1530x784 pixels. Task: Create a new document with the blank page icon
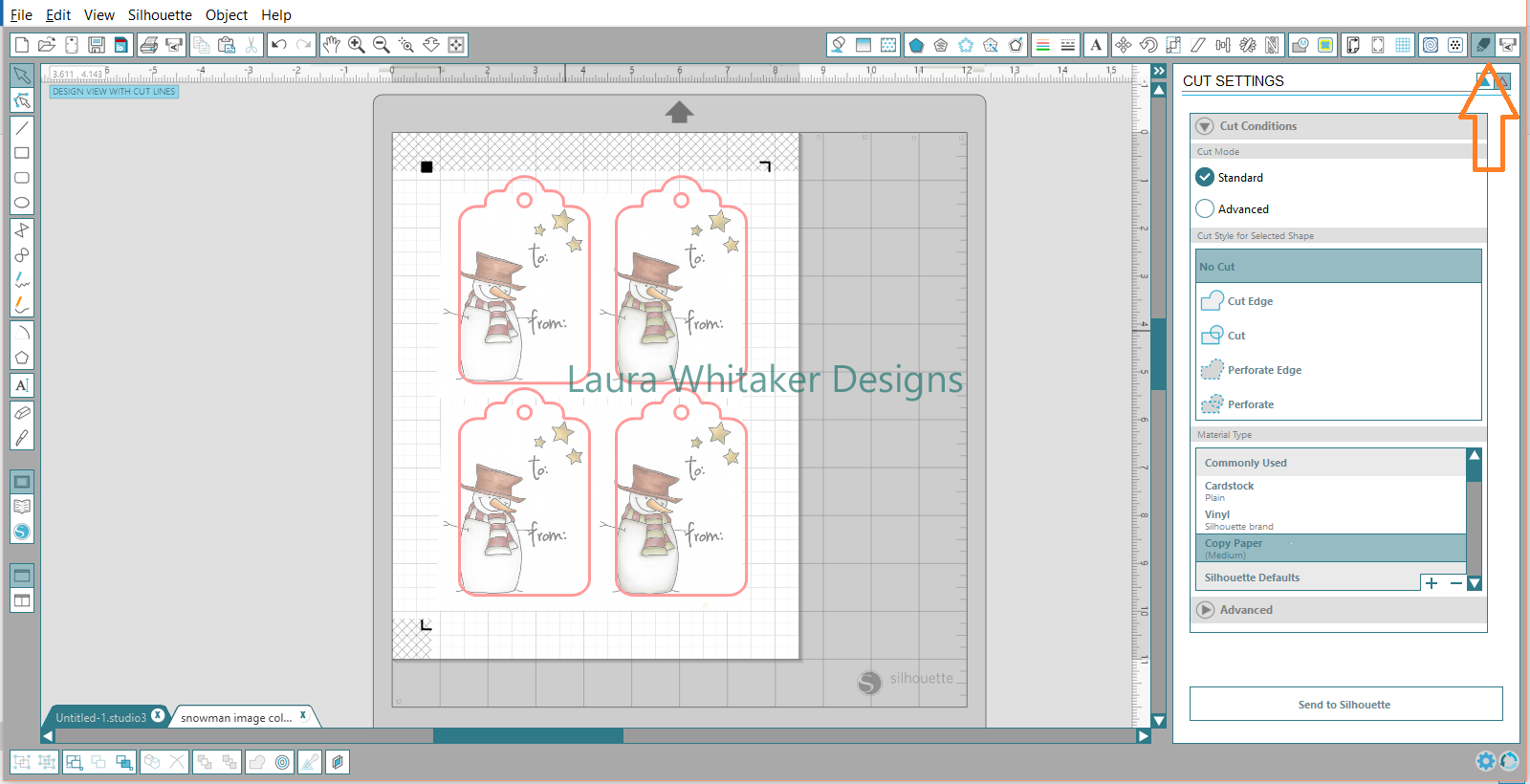tap(21, 45)
